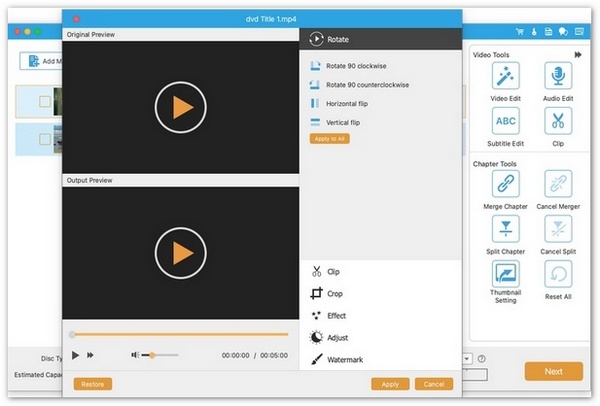The width and height of the screenshot is (600, 406).
Task: Open the Clip tool in Video Tools
Action: pyautogui.click(x=558, y=121)
